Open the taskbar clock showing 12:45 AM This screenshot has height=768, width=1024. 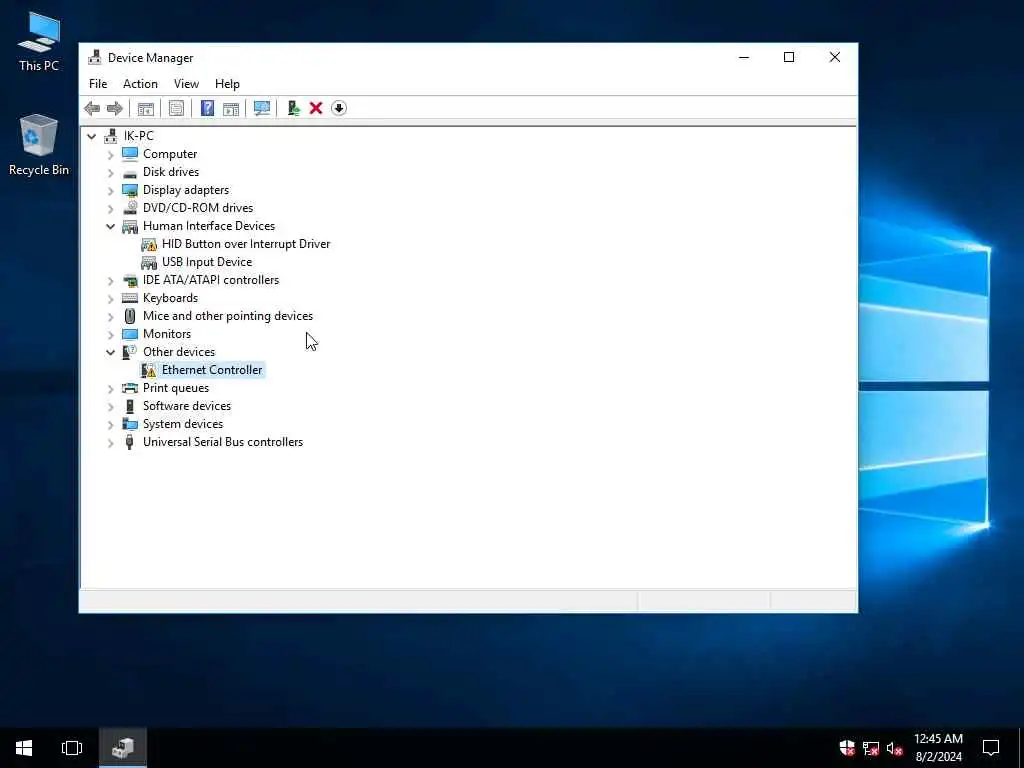(x=938, y=748)
